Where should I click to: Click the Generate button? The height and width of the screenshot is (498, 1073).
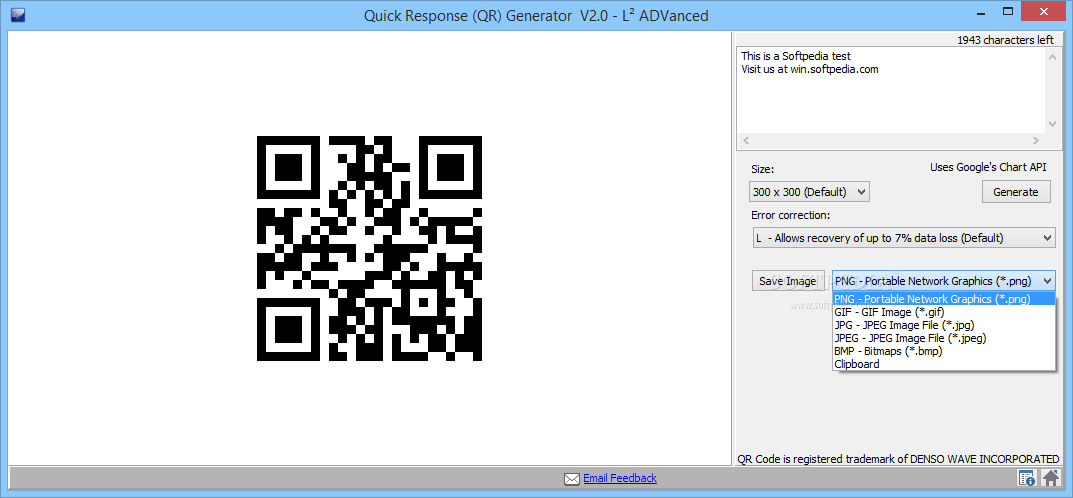point(1016,192)
